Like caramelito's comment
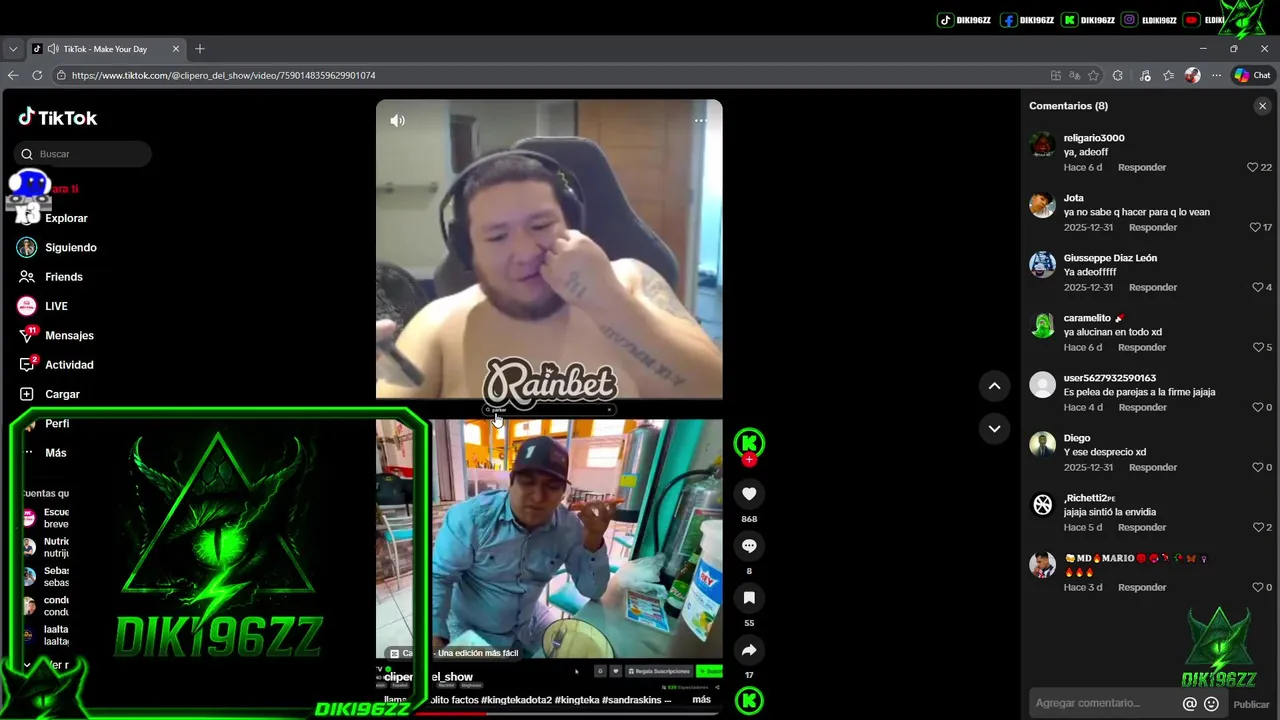Screen dimensions: 1280x720 coord(1258,347)
